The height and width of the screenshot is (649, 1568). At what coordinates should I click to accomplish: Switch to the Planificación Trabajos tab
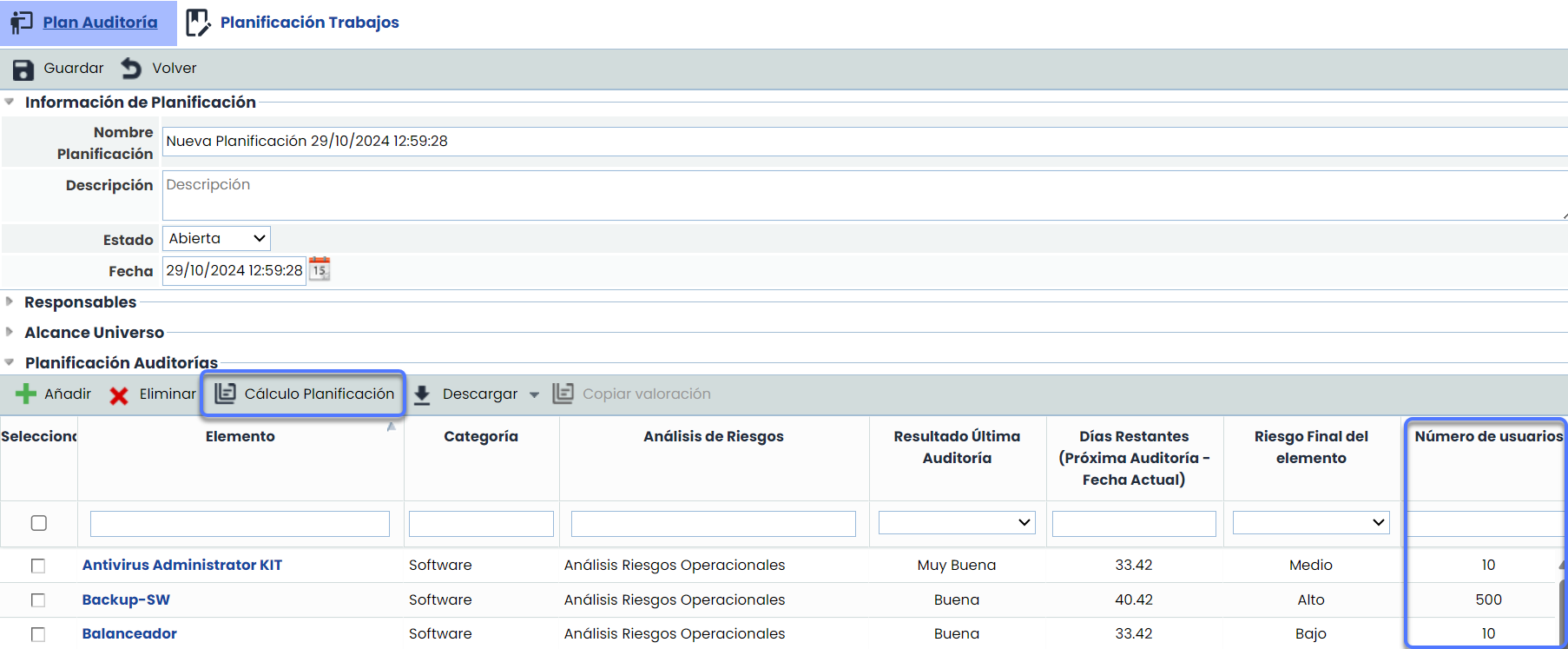309,23
